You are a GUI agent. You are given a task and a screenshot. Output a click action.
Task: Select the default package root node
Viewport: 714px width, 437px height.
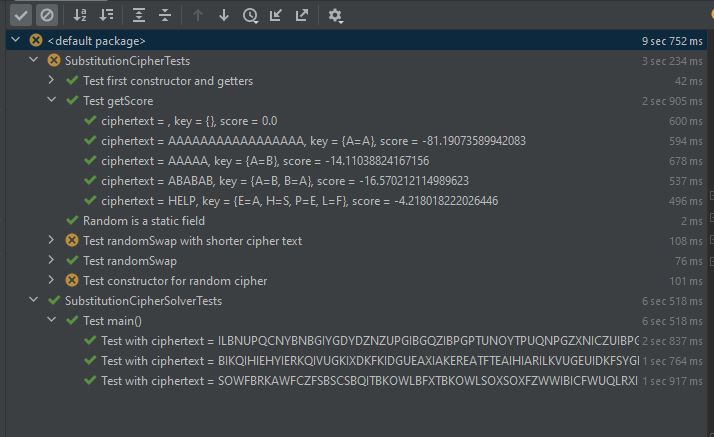coord(96,41)
